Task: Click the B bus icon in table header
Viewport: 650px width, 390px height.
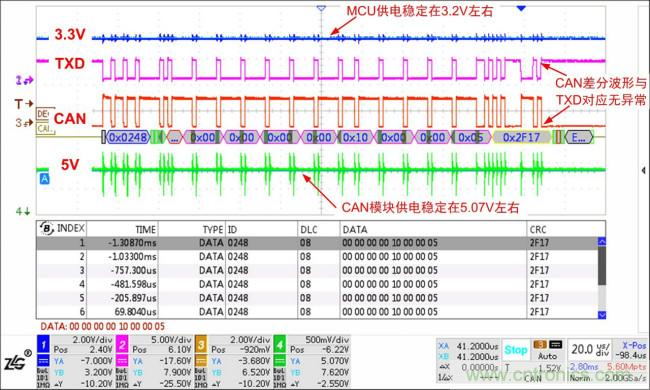Action: coord(46,228)
